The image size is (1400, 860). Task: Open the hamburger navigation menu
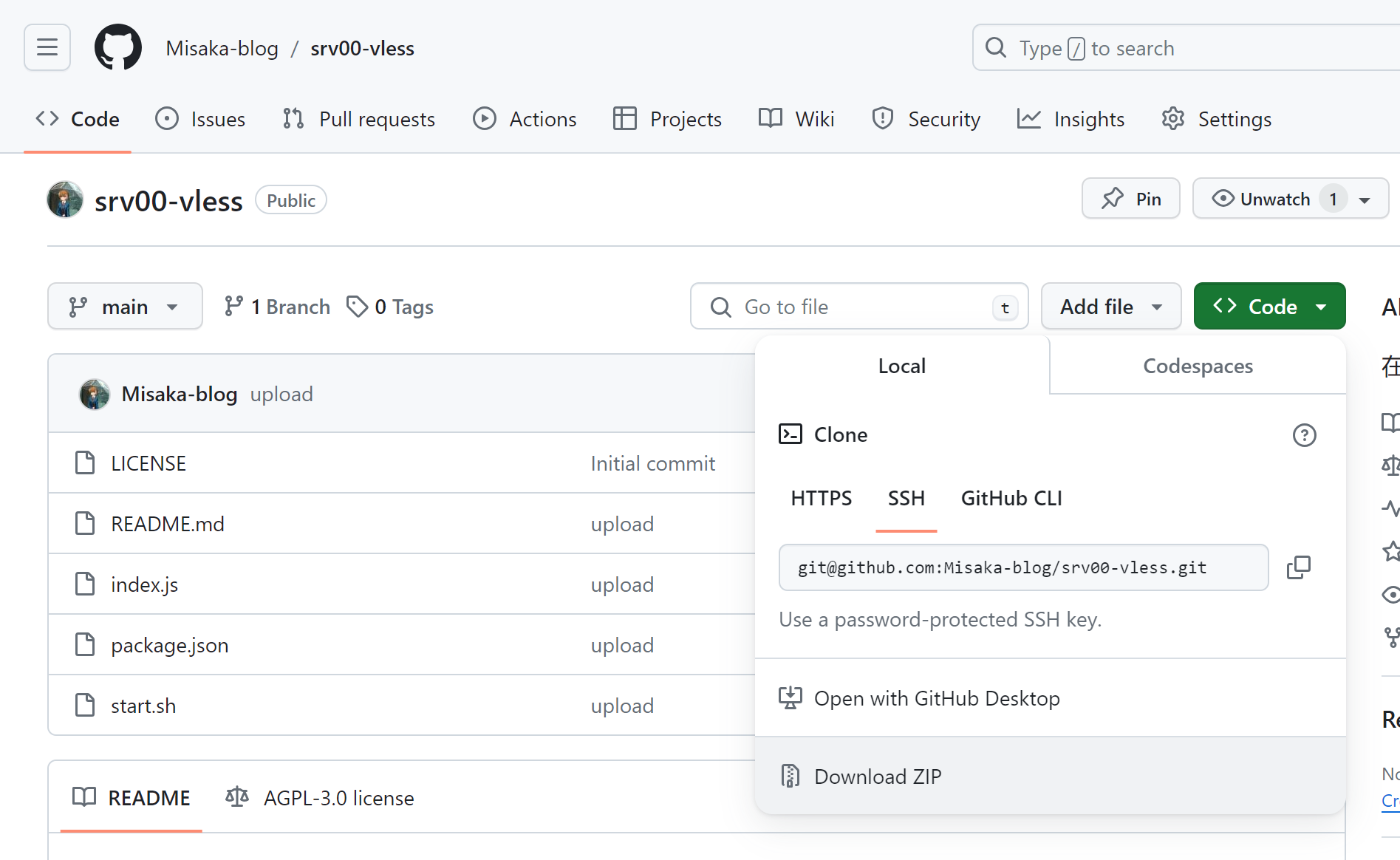47,47
